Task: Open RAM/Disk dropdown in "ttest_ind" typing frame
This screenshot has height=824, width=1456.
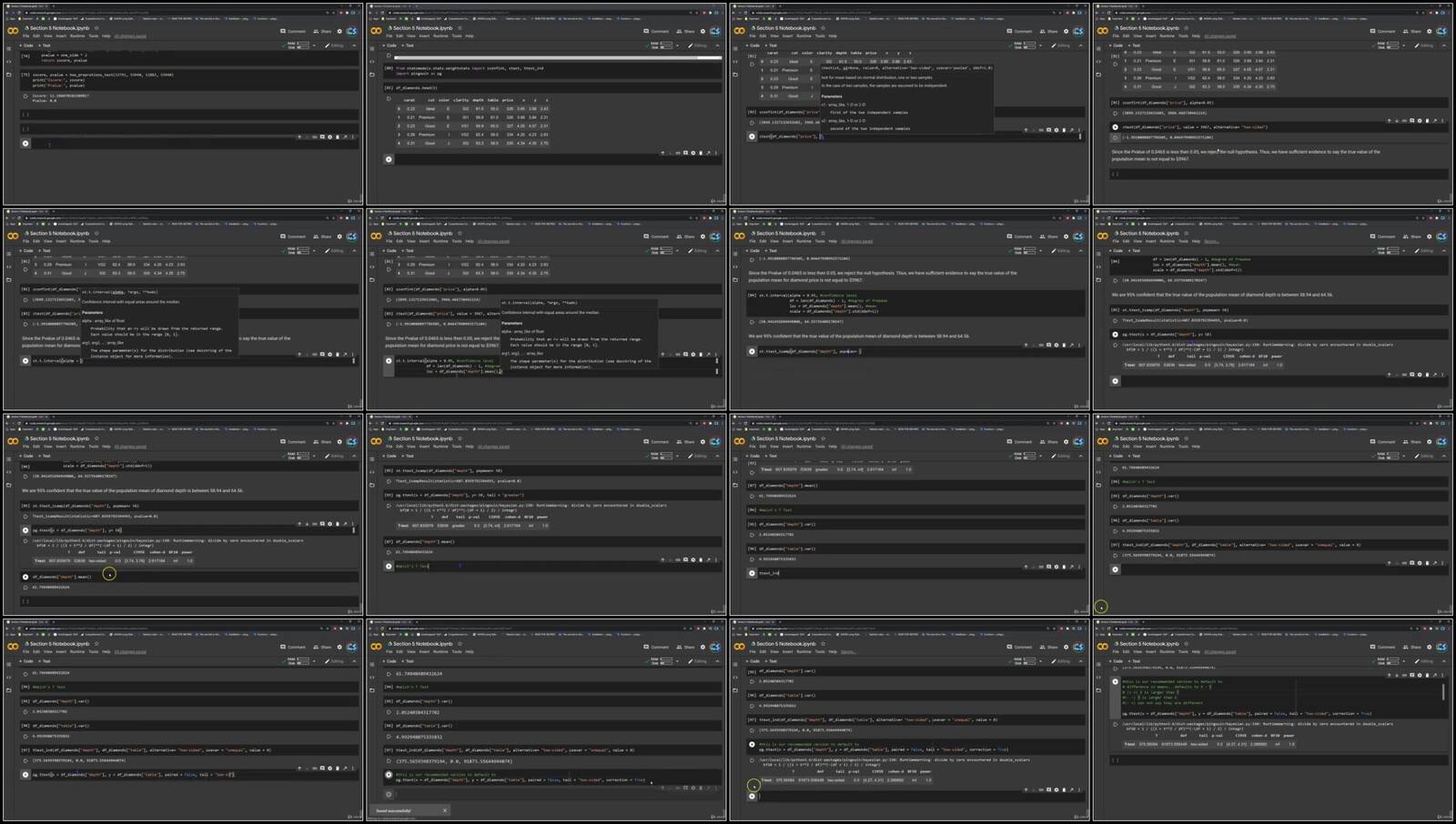Action: 1041,456
